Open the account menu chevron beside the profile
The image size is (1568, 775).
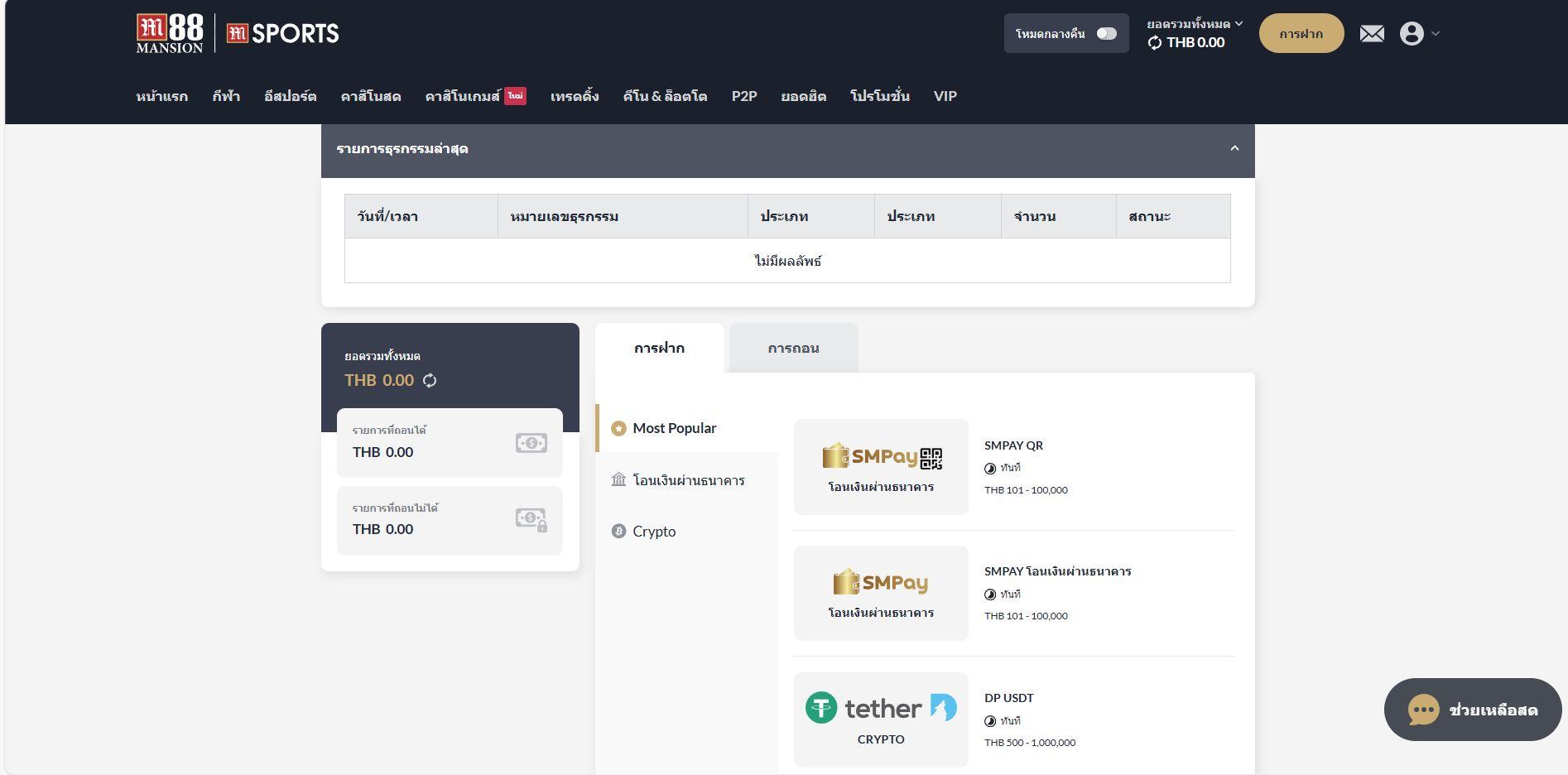[x=1436, y=34]
